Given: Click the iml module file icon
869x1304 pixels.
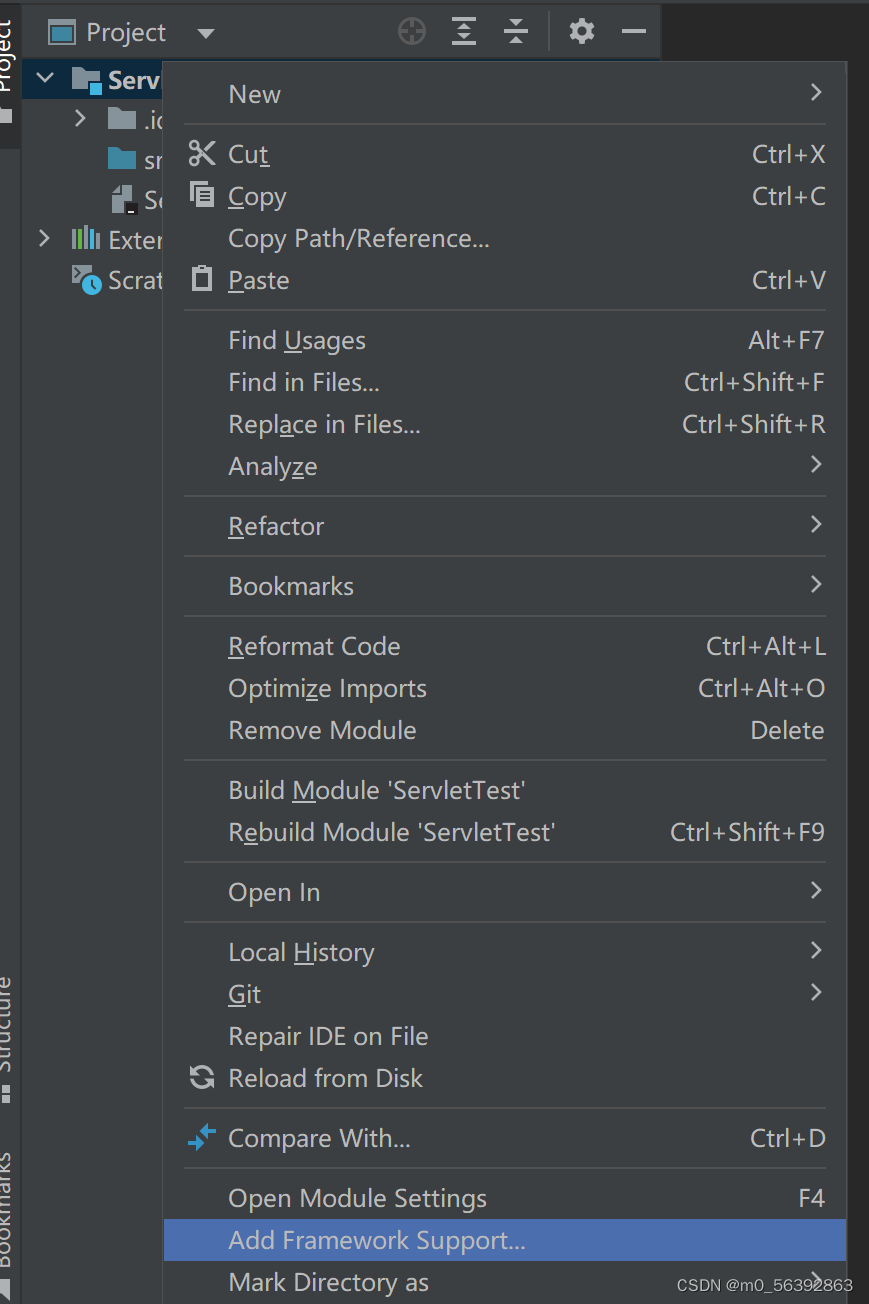Looking at the screenshot, I should click(123, 199).
